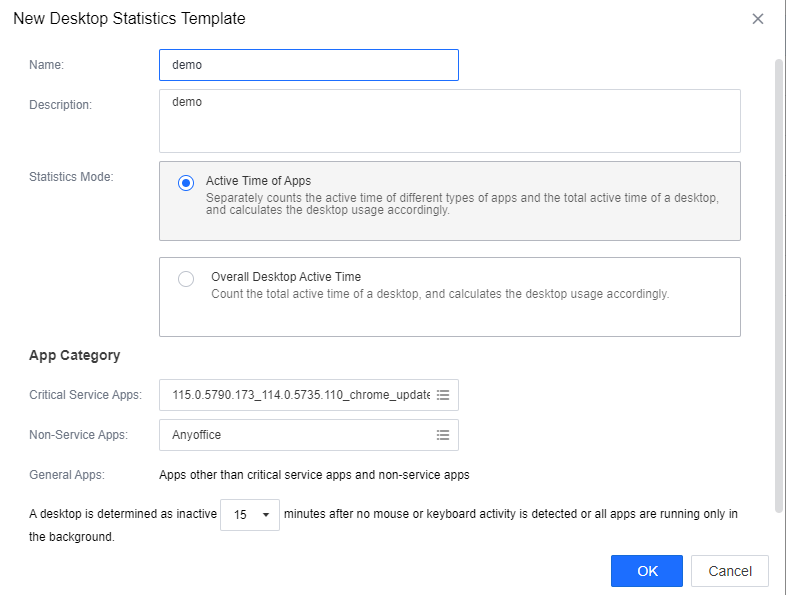Click the Active Time of Apps description text
Viewport: 786px width, 595px height.
click(x=462, y=204)
